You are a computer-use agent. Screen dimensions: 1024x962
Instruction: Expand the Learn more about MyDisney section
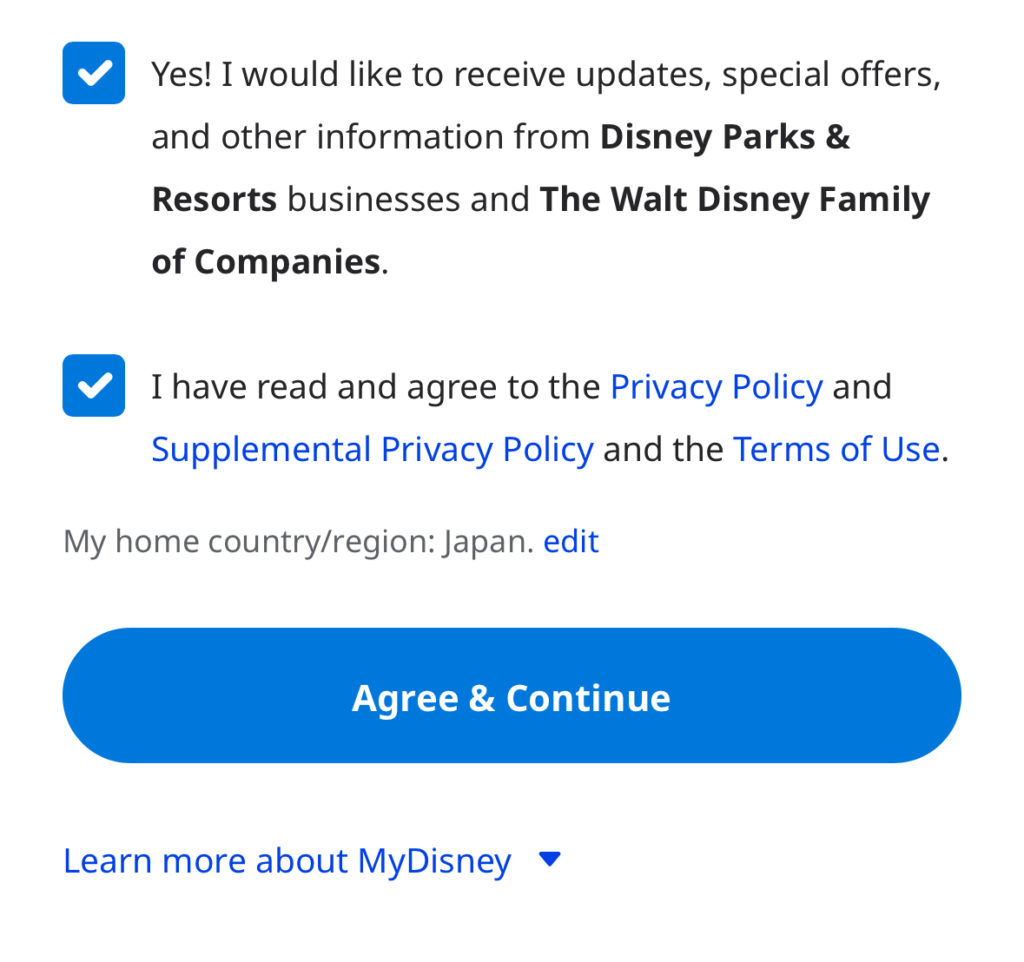287,859
